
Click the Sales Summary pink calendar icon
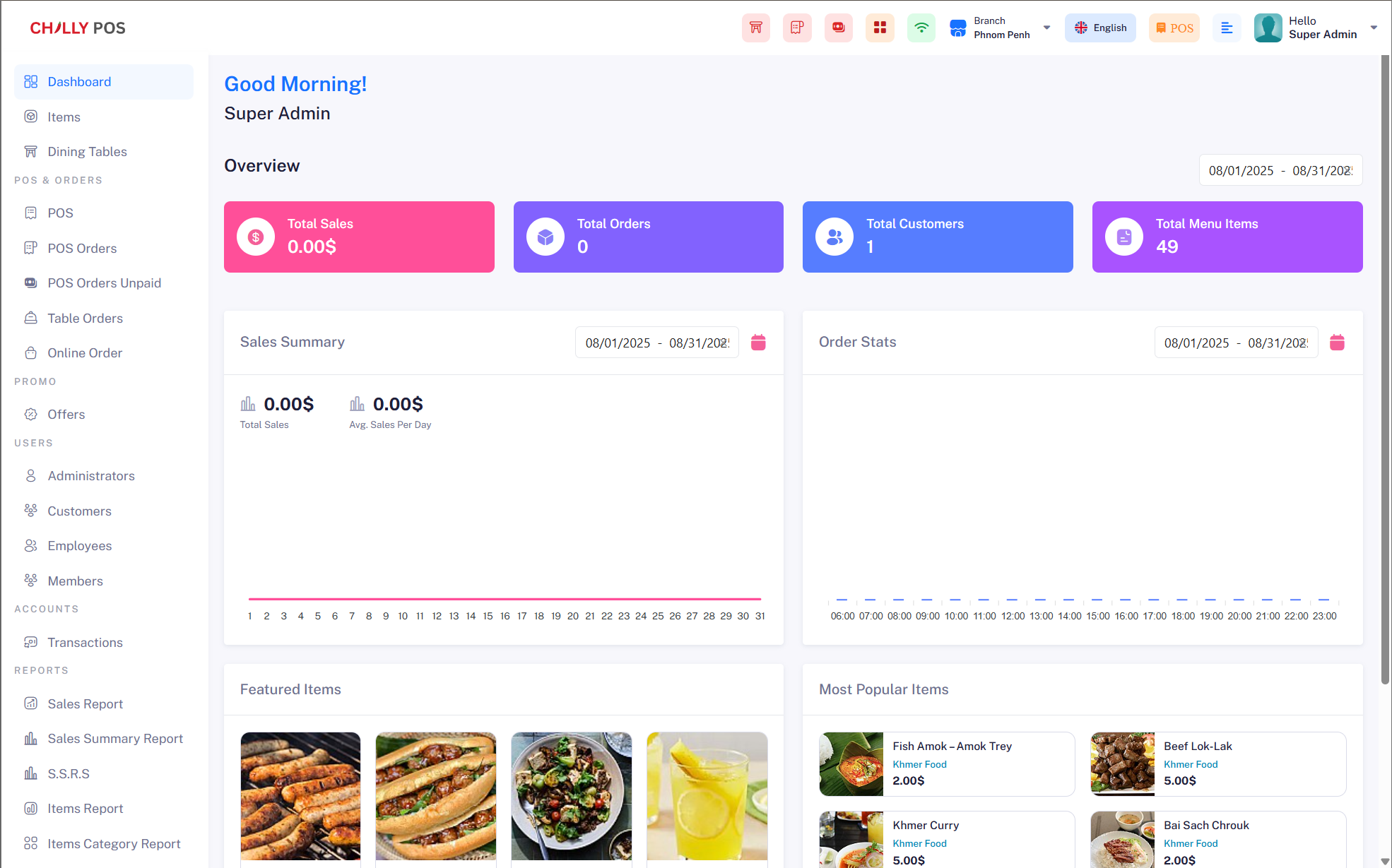coord(758,343)
